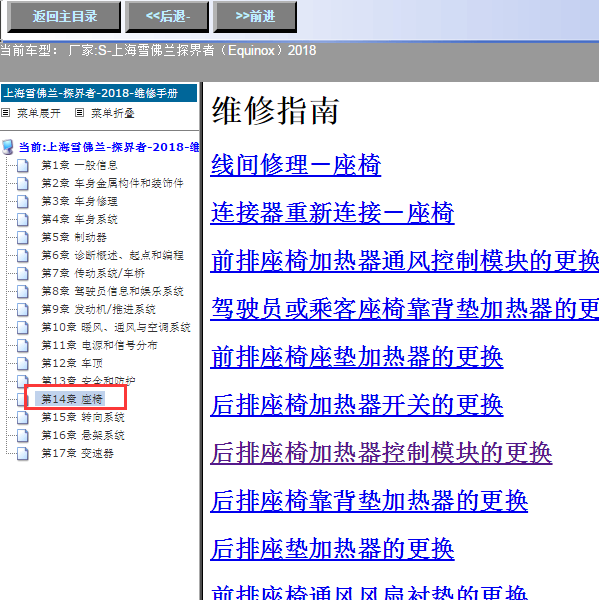Open 第8章 驾驶员信息和娱乐系统

point(112,291)
